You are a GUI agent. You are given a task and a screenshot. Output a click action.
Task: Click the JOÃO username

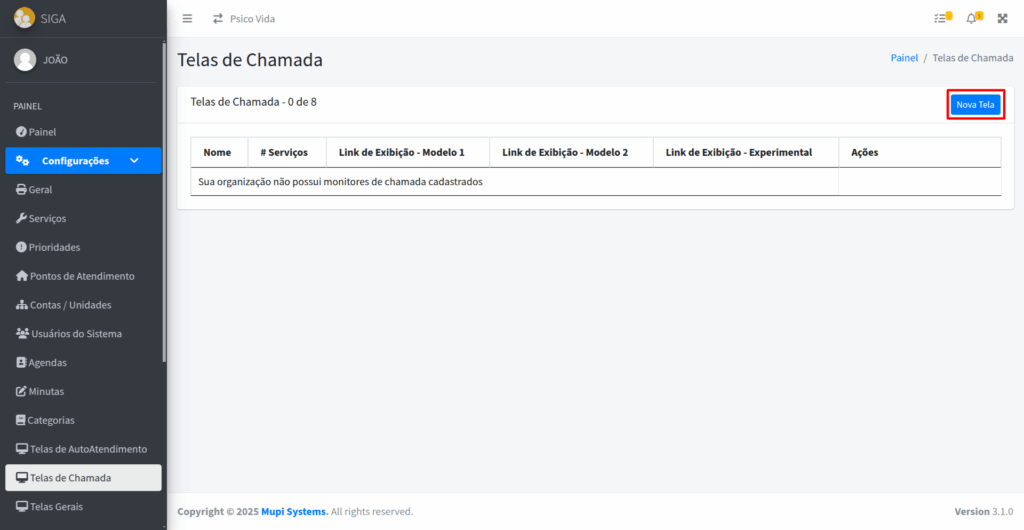pyautogui.click(x=56, y=60)
